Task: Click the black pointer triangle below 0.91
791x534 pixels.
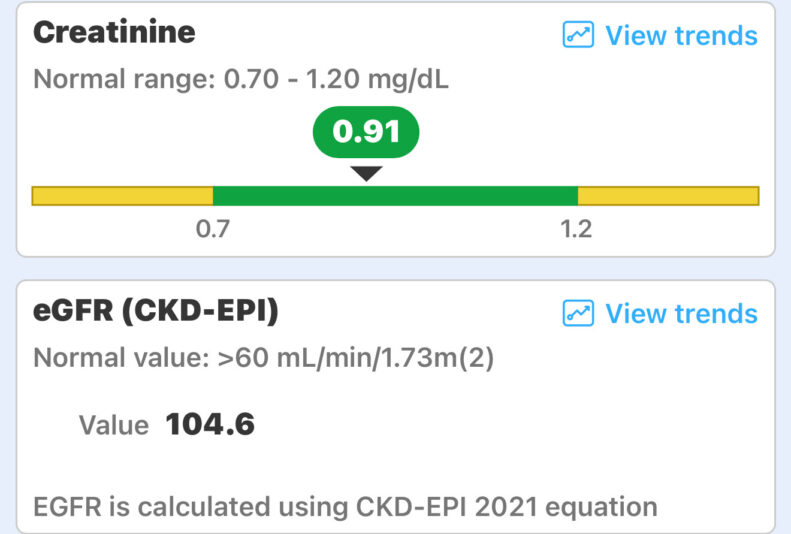Action: tap(367, 174)
